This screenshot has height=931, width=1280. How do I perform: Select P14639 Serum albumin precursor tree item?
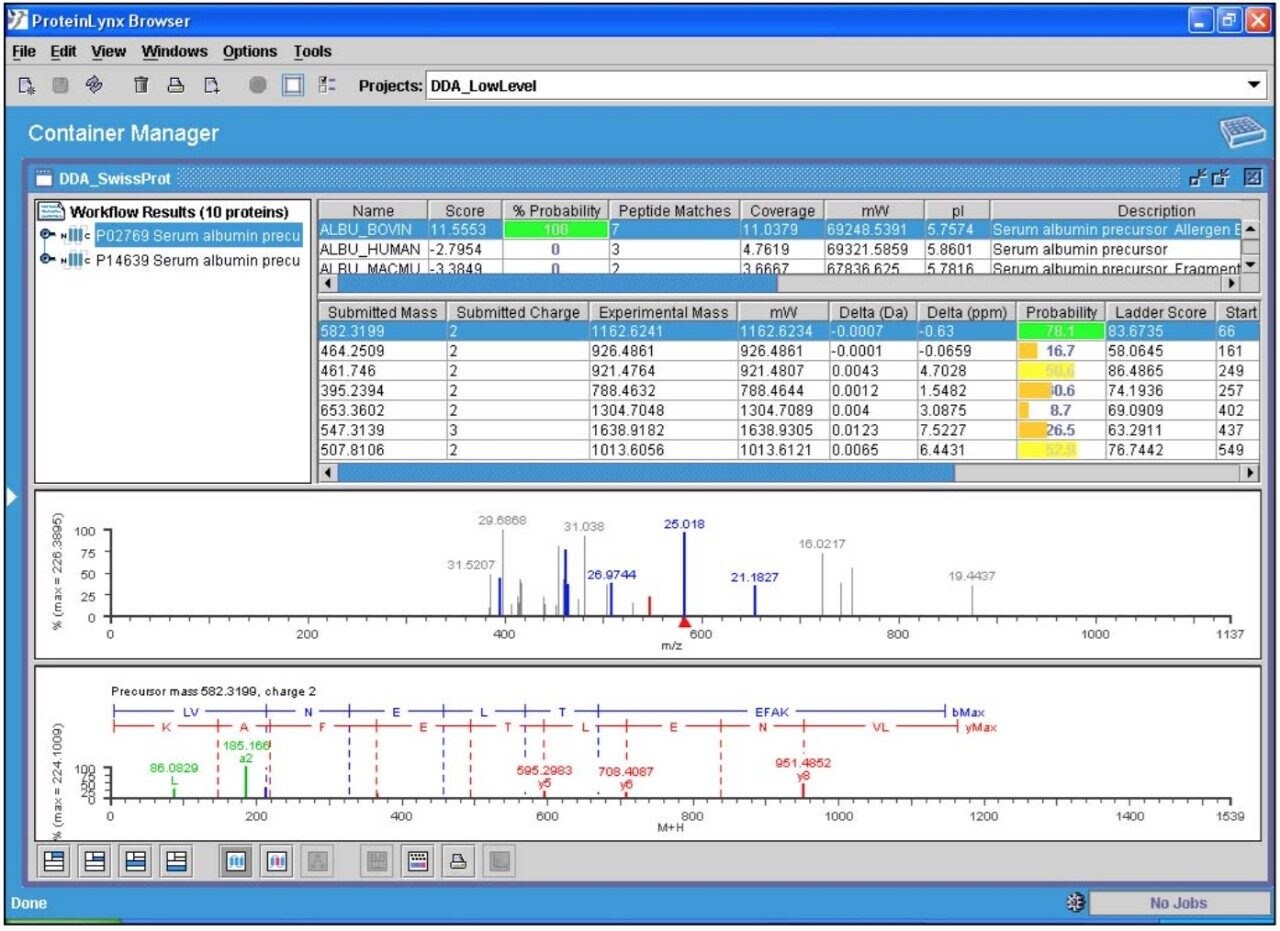[x=198, y=260]
